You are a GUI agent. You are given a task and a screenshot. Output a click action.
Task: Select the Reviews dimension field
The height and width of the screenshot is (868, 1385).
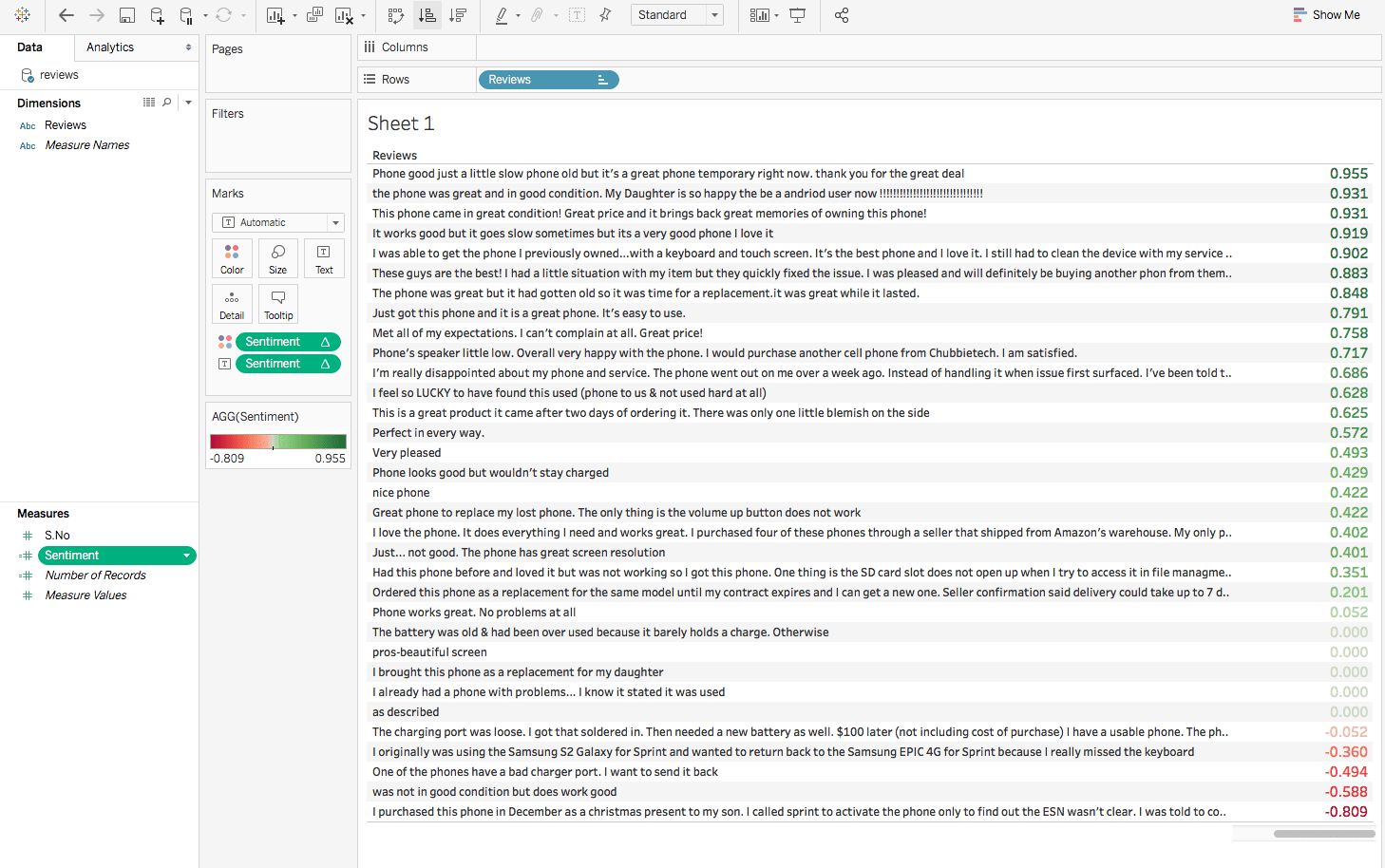coord(66,125)
